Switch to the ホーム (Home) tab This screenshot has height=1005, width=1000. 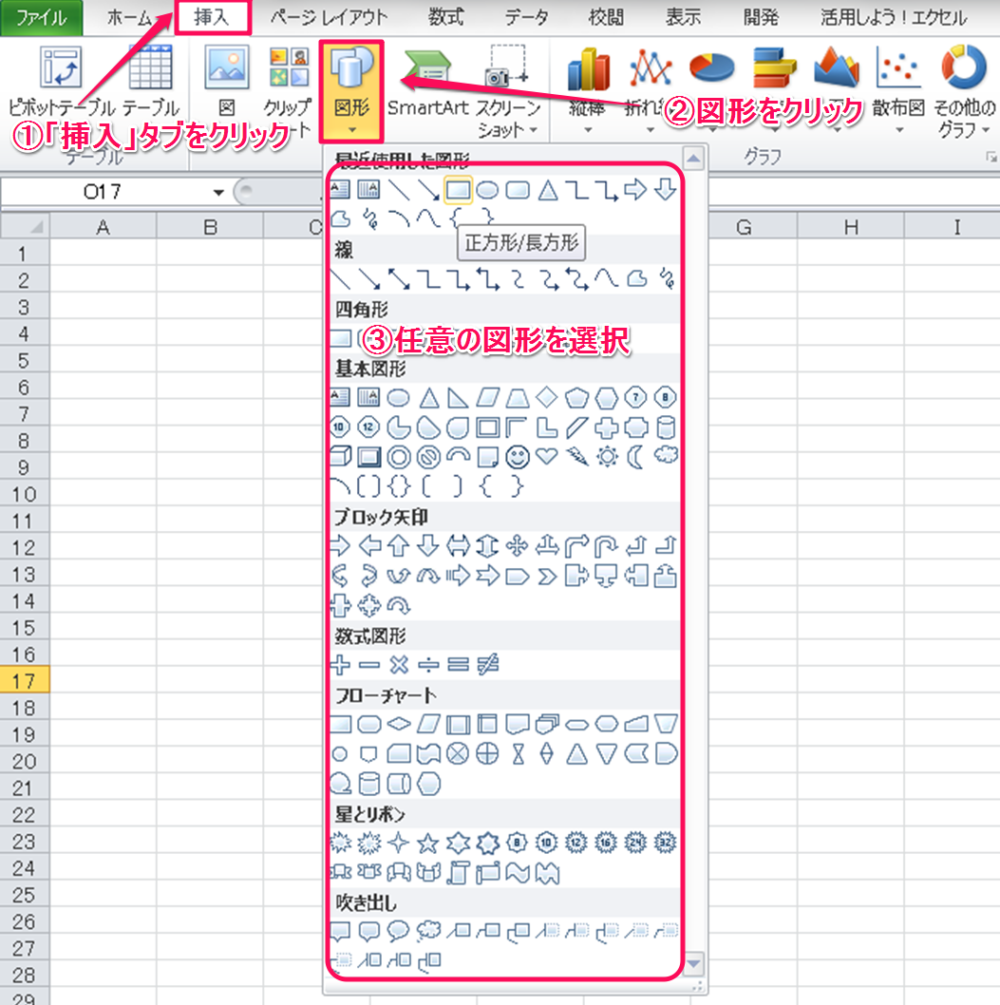(x=131, y=17)
